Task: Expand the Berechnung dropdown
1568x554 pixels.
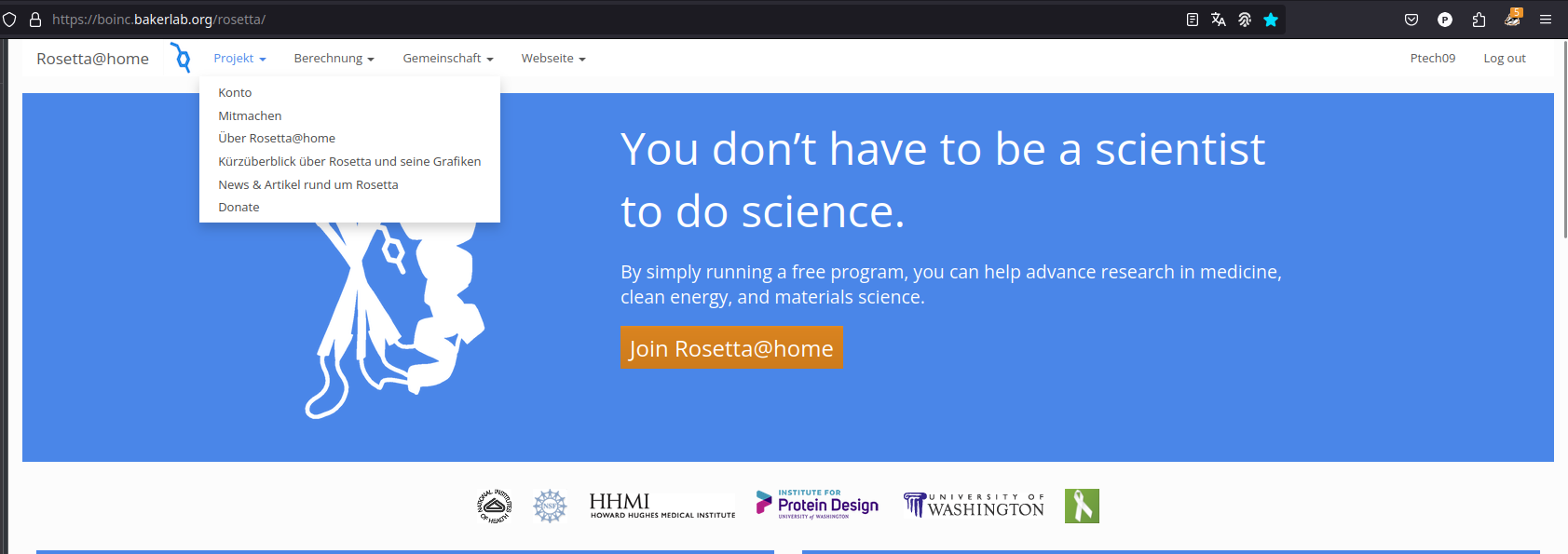Action: click(x=334, y=59)
